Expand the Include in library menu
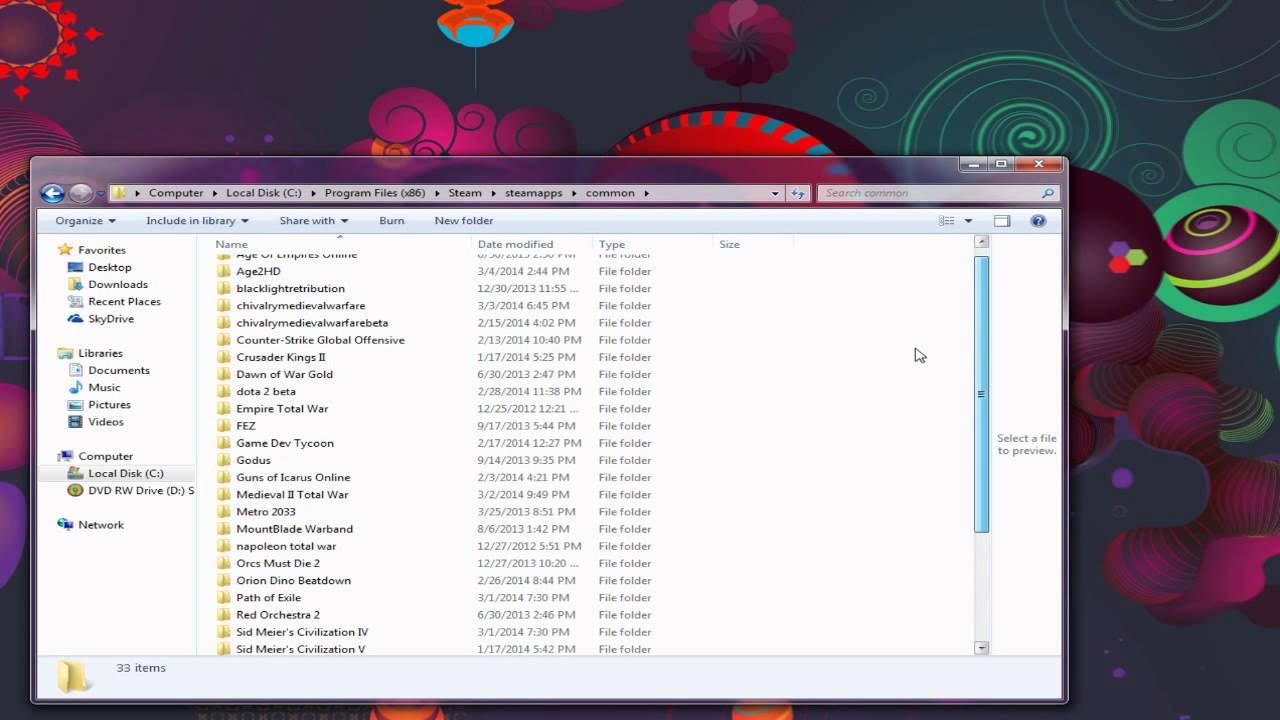The height and width of the screenshot is (720, 1280). point(196,221)
